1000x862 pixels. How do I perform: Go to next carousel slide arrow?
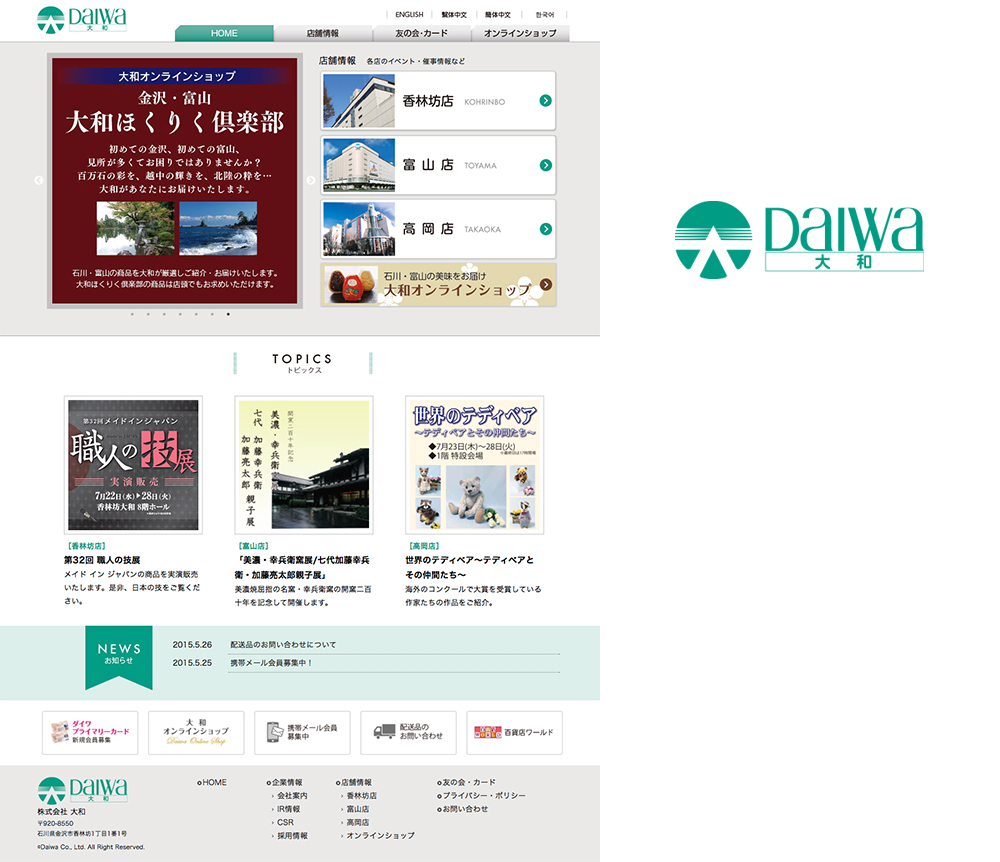click(311, 180)
